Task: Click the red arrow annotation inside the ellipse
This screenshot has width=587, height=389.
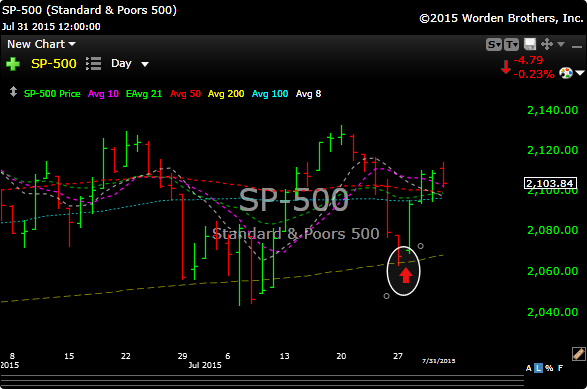Action: coord(405,275)
